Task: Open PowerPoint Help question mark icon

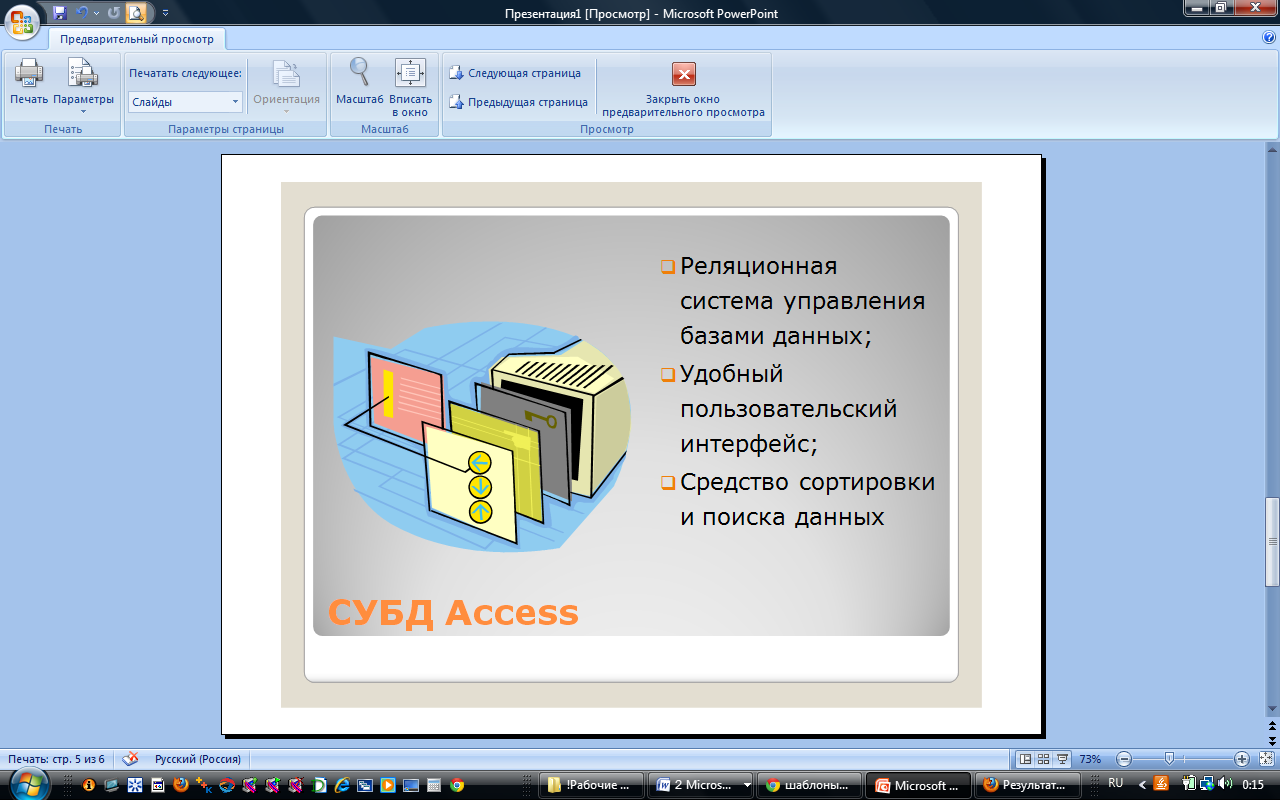Action: [x=1269, y=37]
